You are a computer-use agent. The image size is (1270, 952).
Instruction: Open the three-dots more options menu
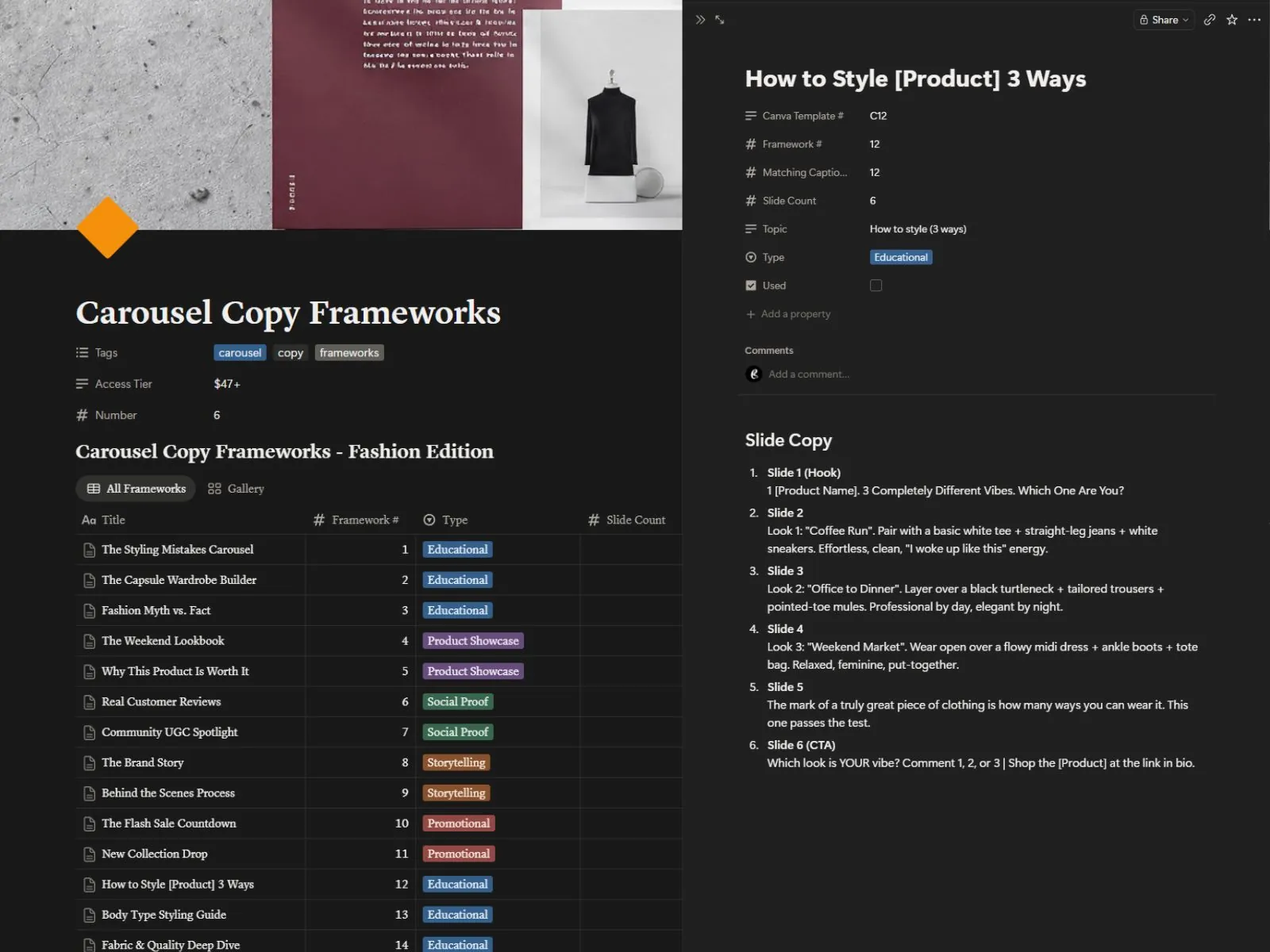pyautogui.click(x=1254, y=20)
